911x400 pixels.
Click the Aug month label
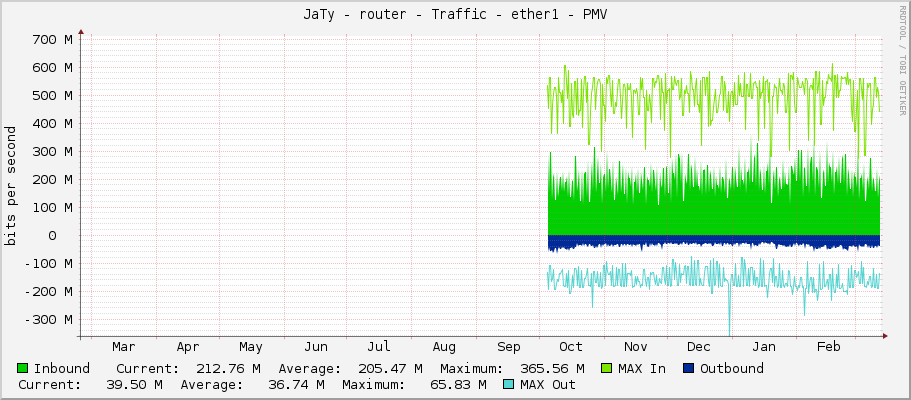coord(444,347)
